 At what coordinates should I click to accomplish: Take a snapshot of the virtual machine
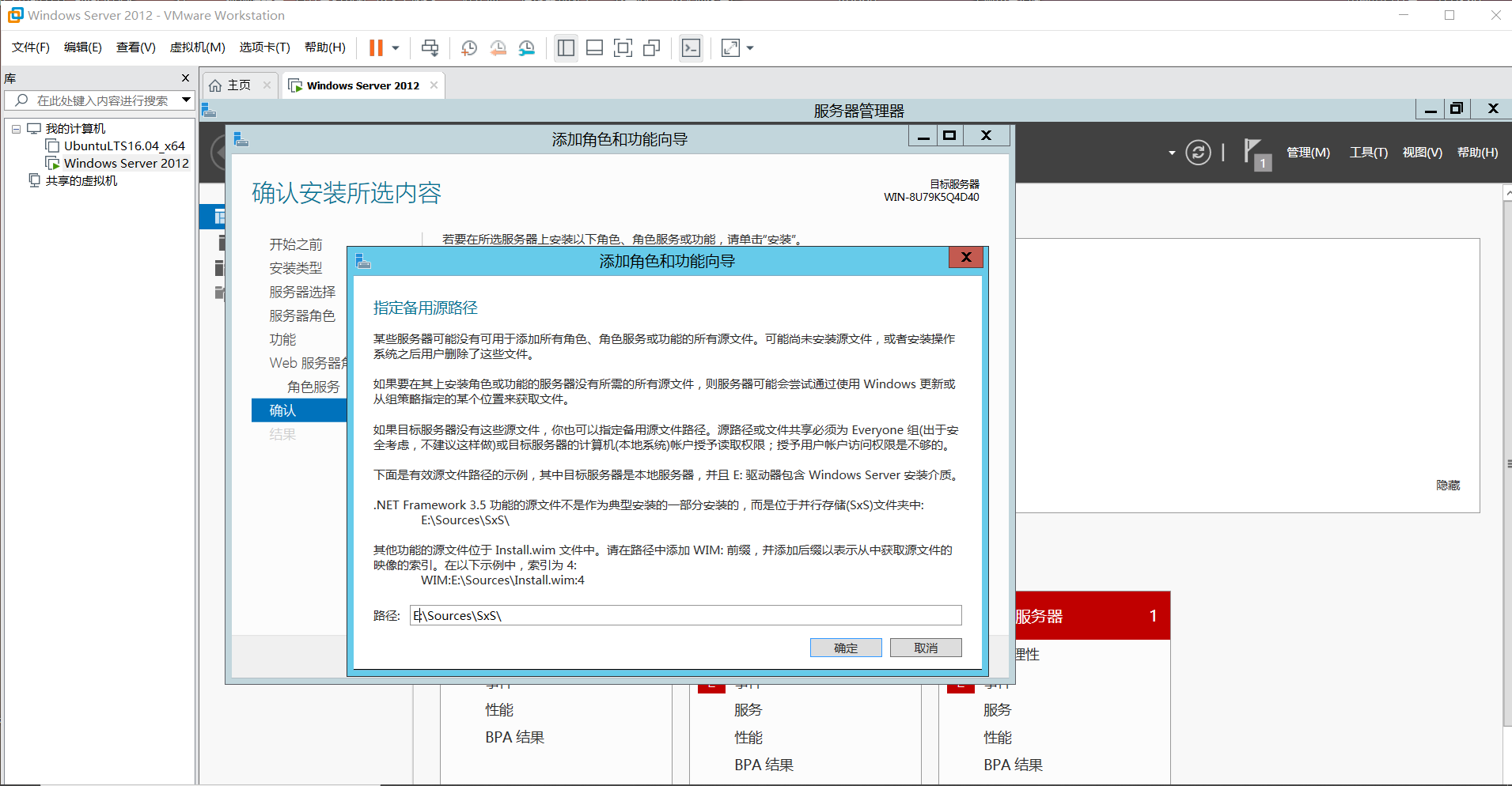[469, 47]
